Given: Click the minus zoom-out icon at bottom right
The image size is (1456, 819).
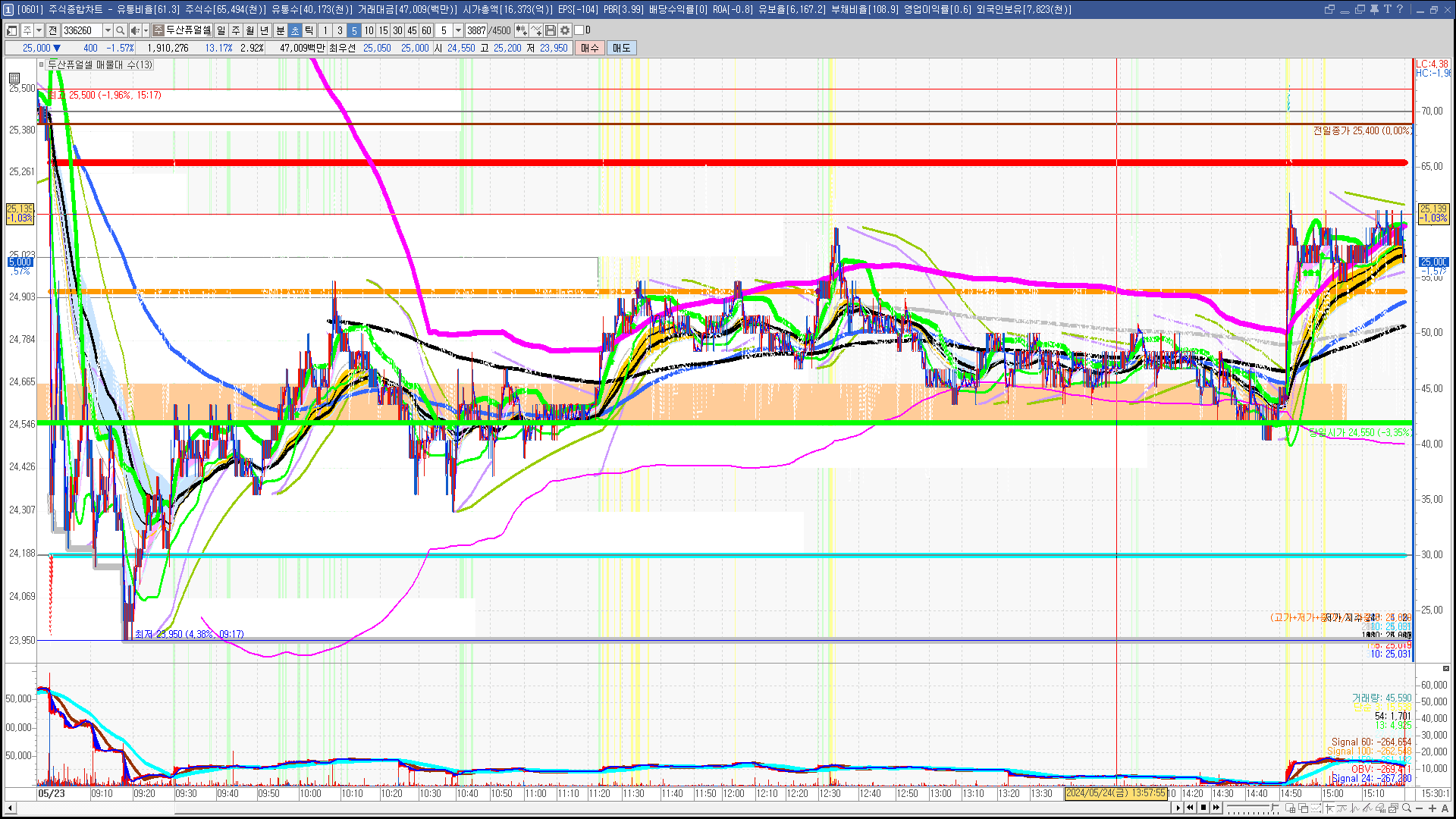Looking at the screenshot, I should 1420,808.
